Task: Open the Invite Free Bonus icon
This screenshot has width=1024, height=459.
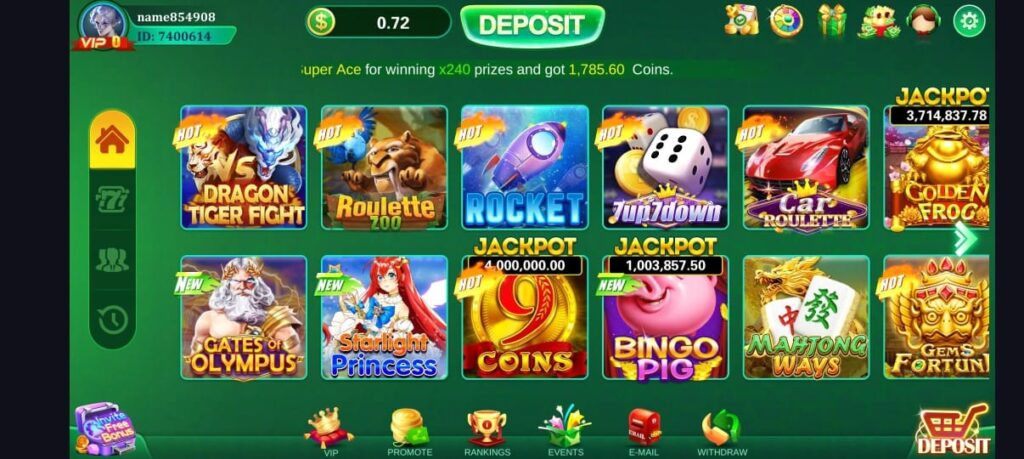Action: tap(105, 429)
